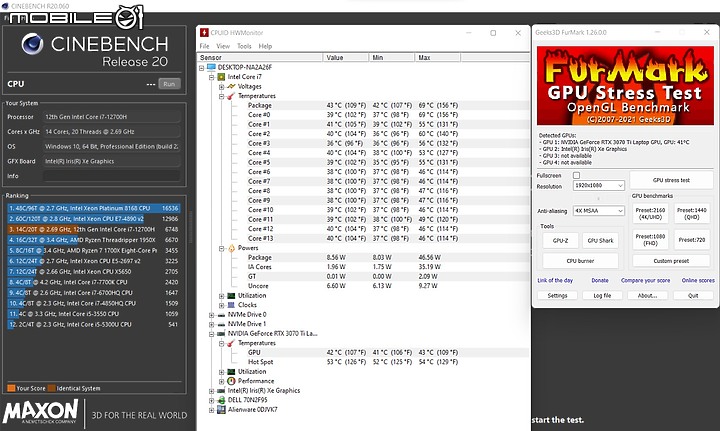Click the NVIDIA GeForce RTX 3070 Ti card icon

click(x=221, y=334)
